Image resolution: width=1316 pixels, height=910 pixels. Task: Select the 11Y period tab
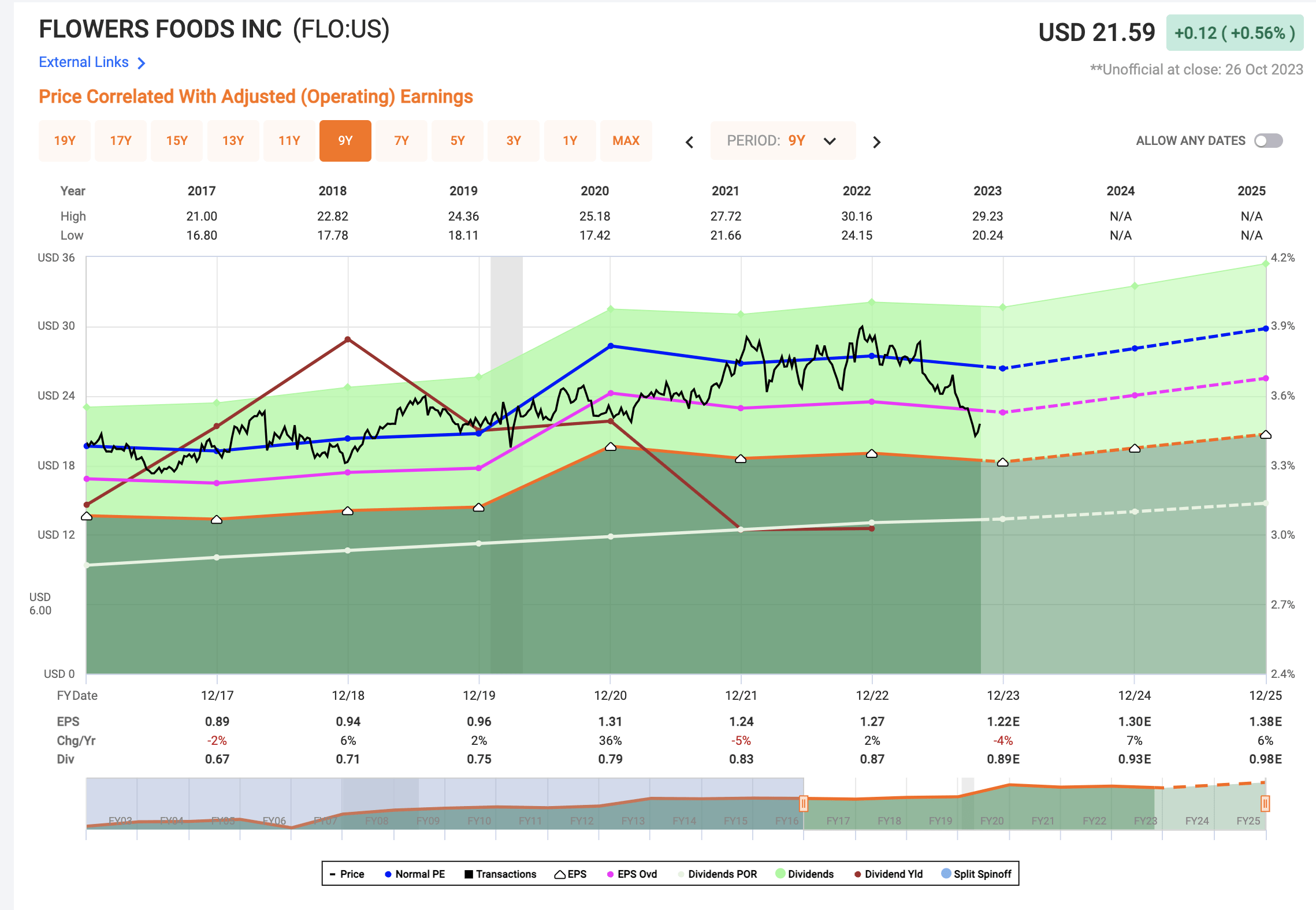point(289,141)
